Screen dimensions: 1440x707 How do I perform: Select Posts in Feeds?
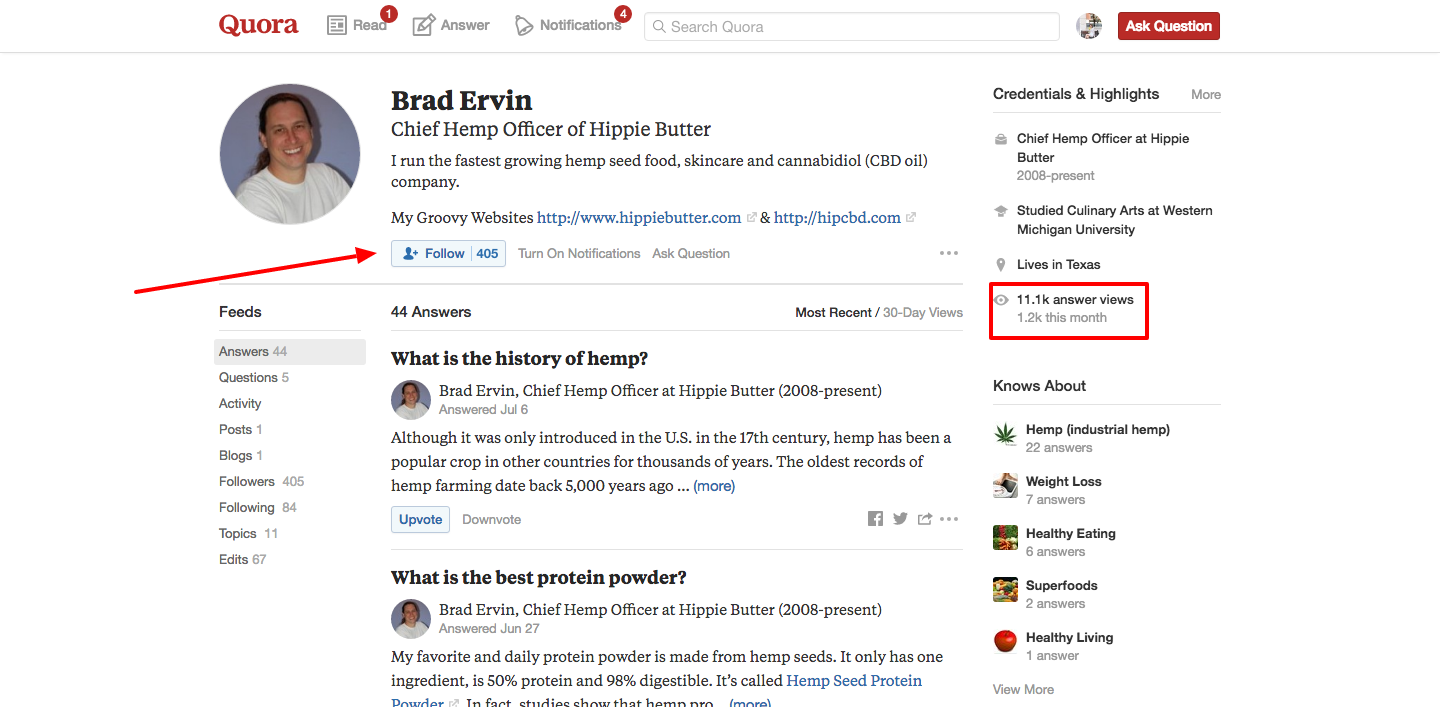coord(241,430)
